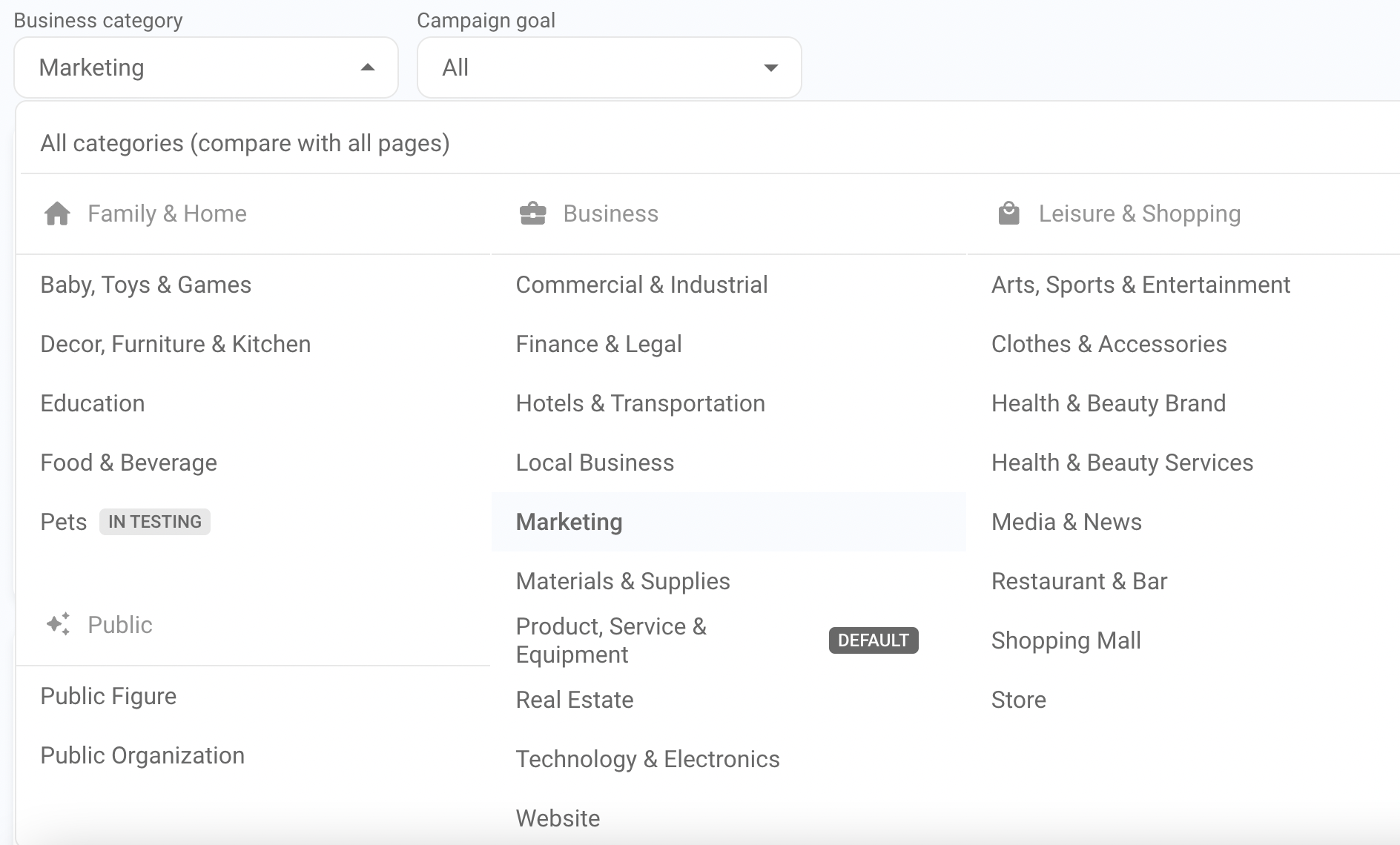Select All categories (compare with all pages)
The height and width of the screenshot is (845, 1400).
pyautogui.click(x=245, y=143)
